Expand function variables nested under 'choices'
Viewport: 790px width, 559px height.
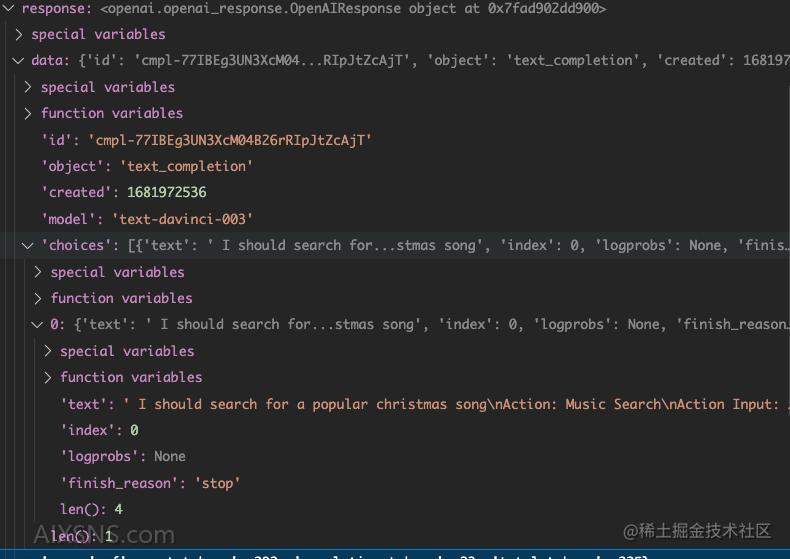[x=38, y=299]
